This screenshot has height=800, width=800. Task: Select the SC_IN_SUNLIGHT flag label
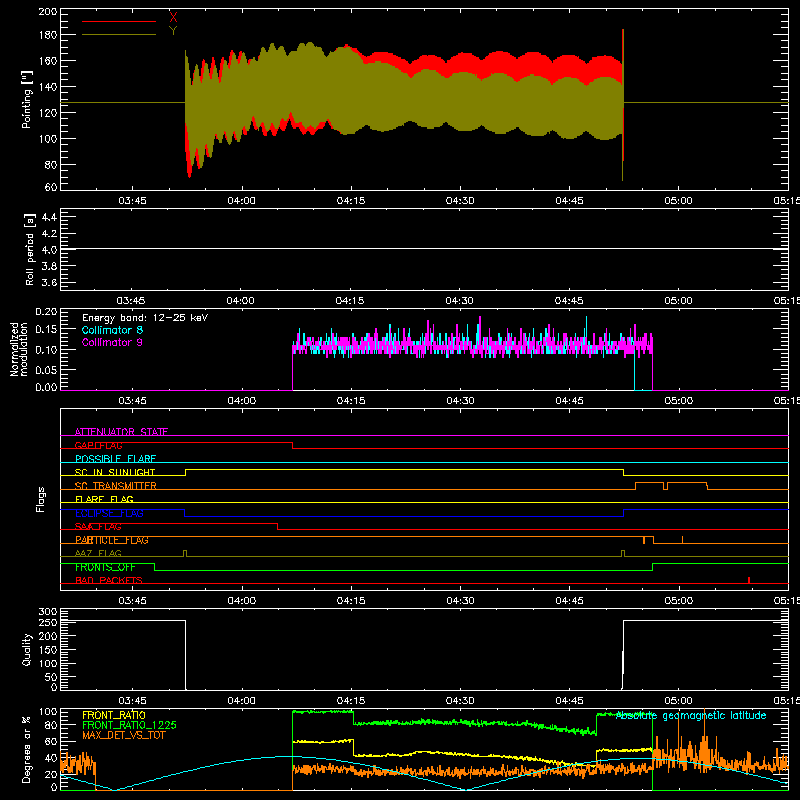click(x=115, y=472)
